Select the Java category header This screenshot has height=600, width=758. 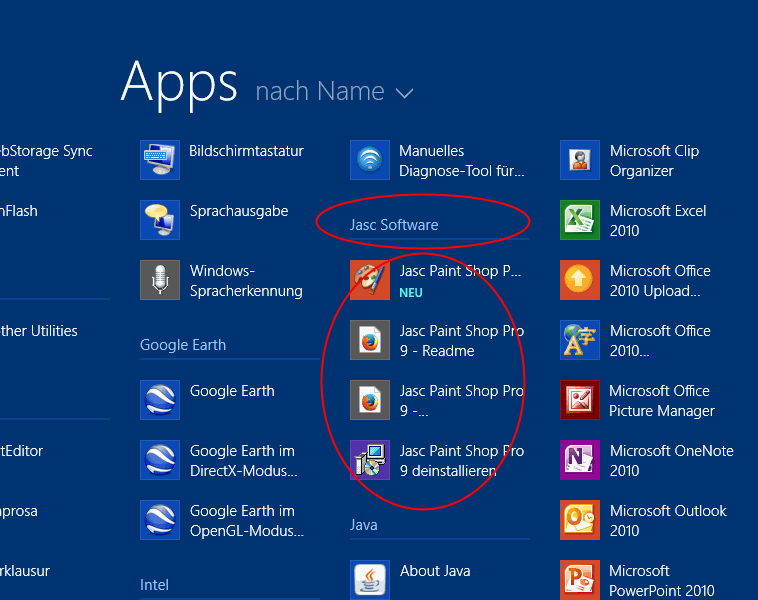coord(364,525)
